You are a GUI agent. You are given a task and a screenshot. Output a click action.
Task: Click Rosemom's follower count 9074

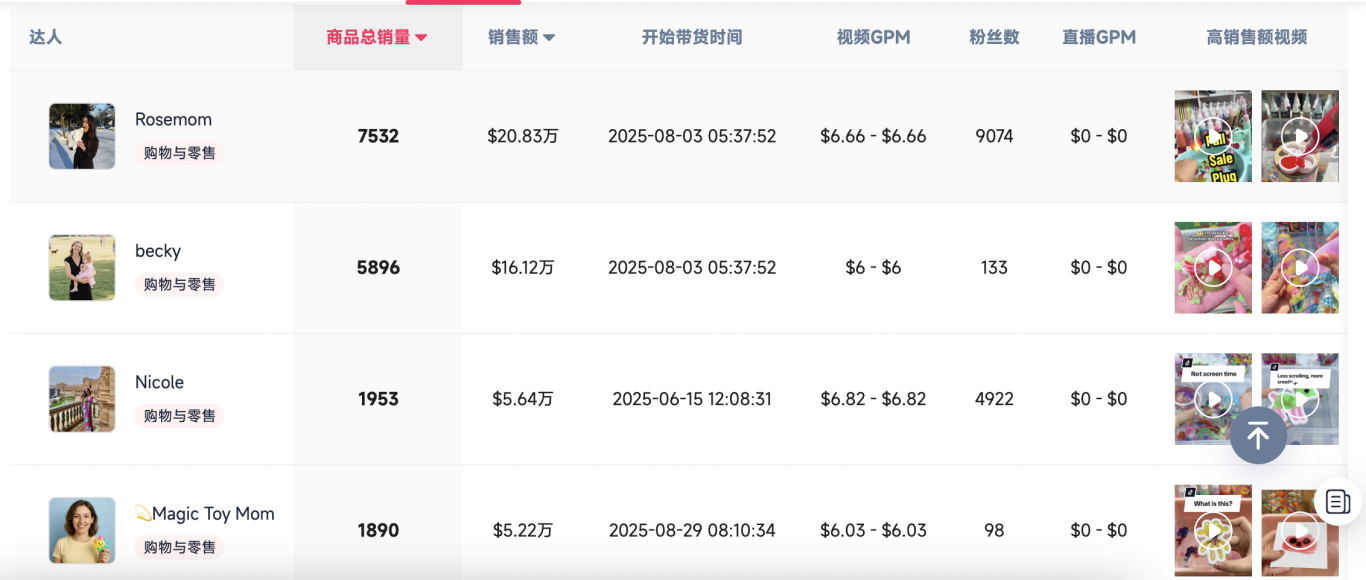tap(994, 136)
